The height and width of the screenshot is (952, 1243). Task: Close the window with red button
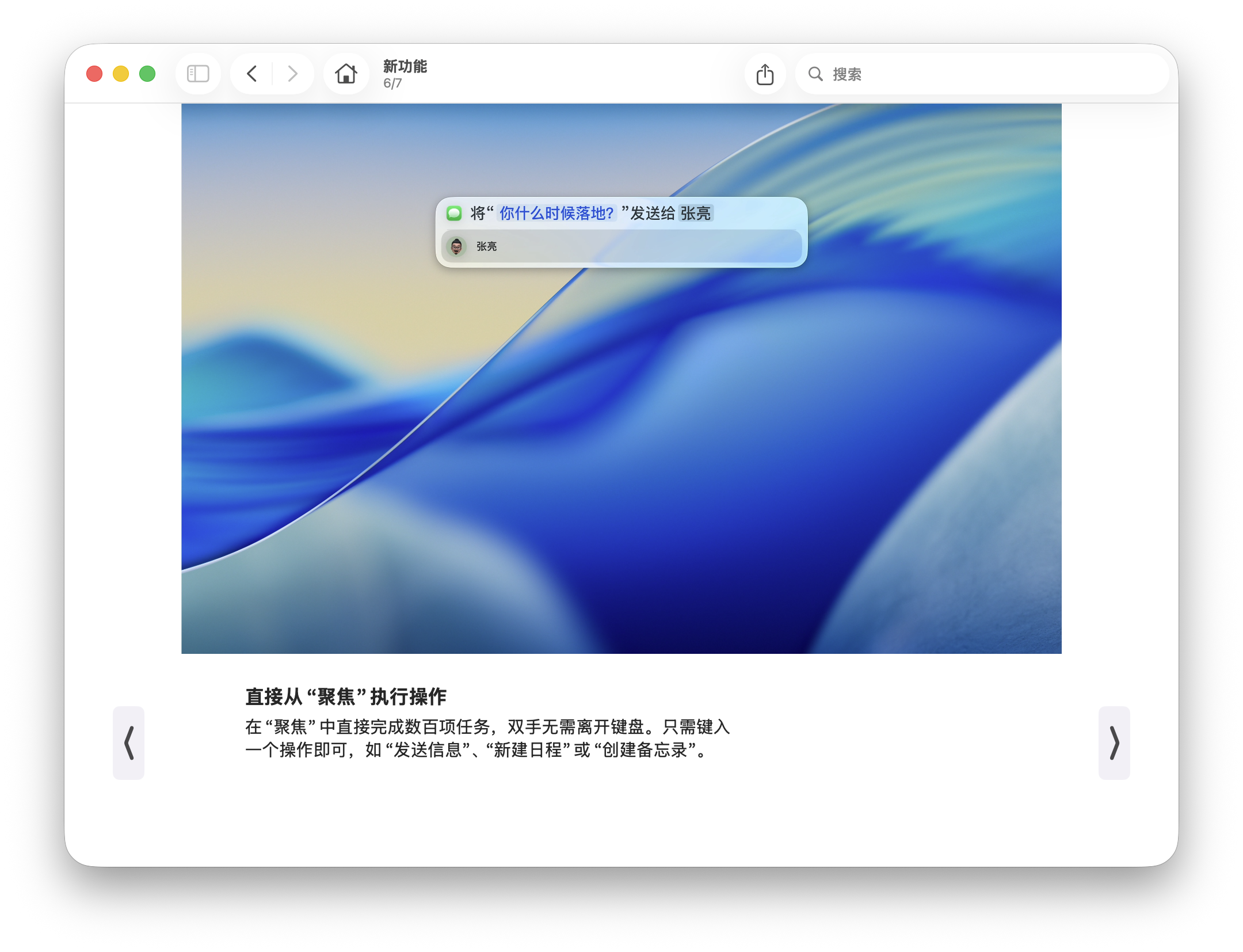94,74
